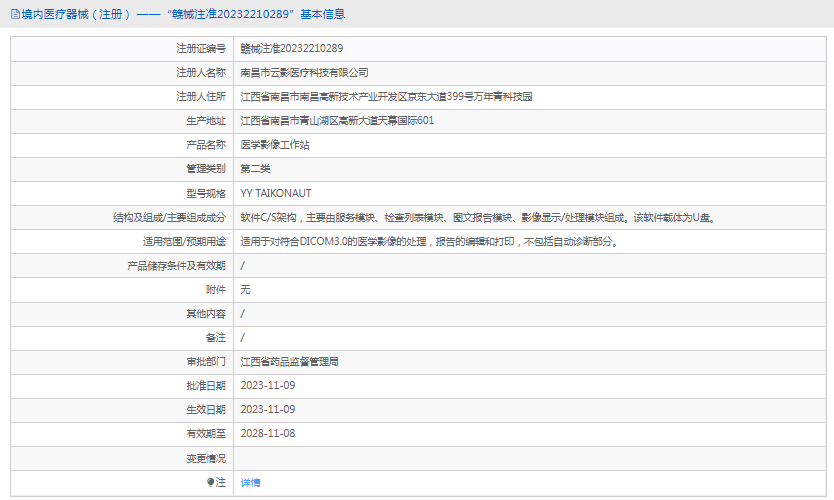Click the 产品储存条件及有效期 label
Screen dimensions: 834x500
[176, 265]
